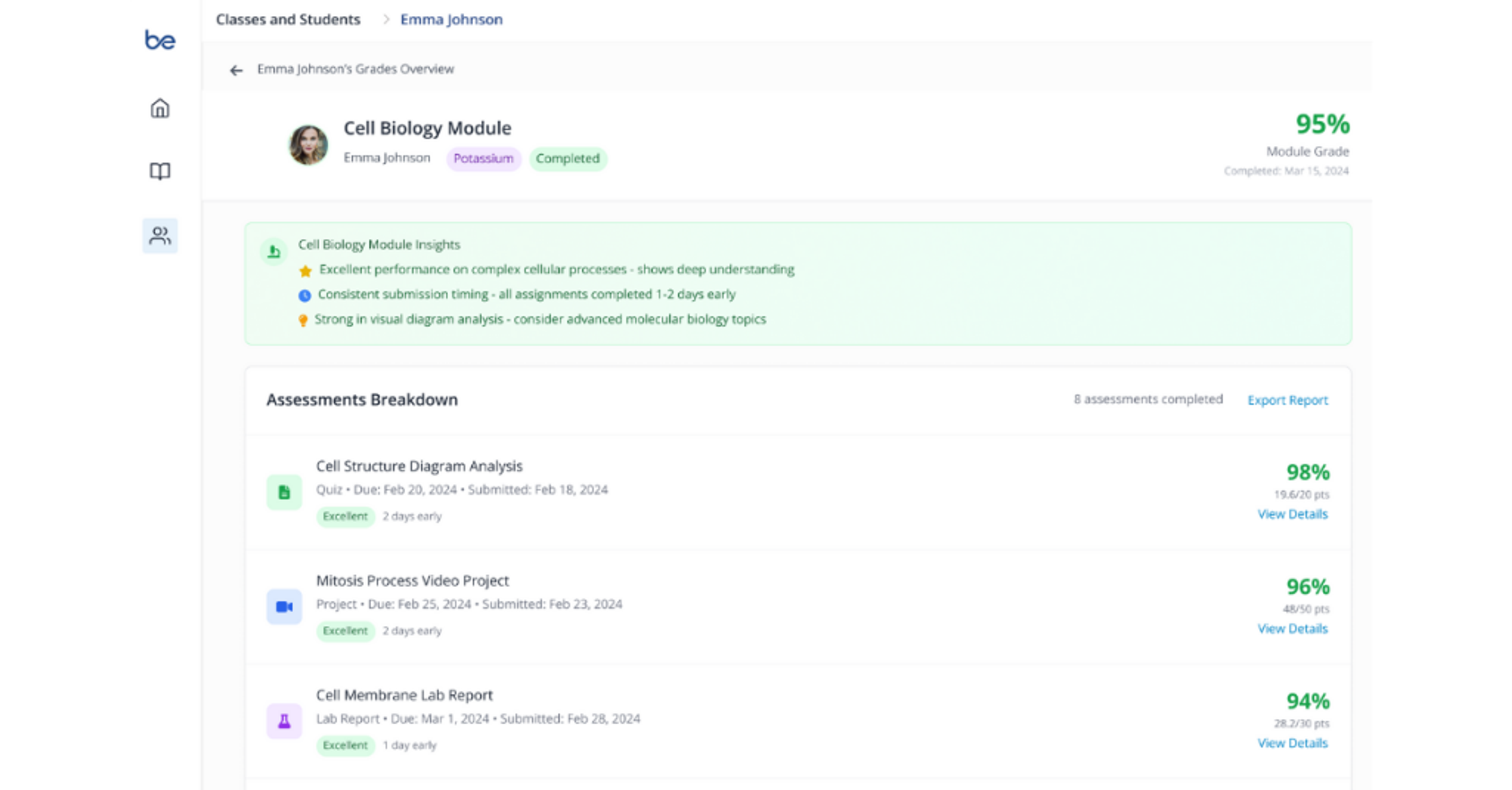Screen dimensions: 1512x790
Task: Click the student name under module title
Action: click(387, 158)
